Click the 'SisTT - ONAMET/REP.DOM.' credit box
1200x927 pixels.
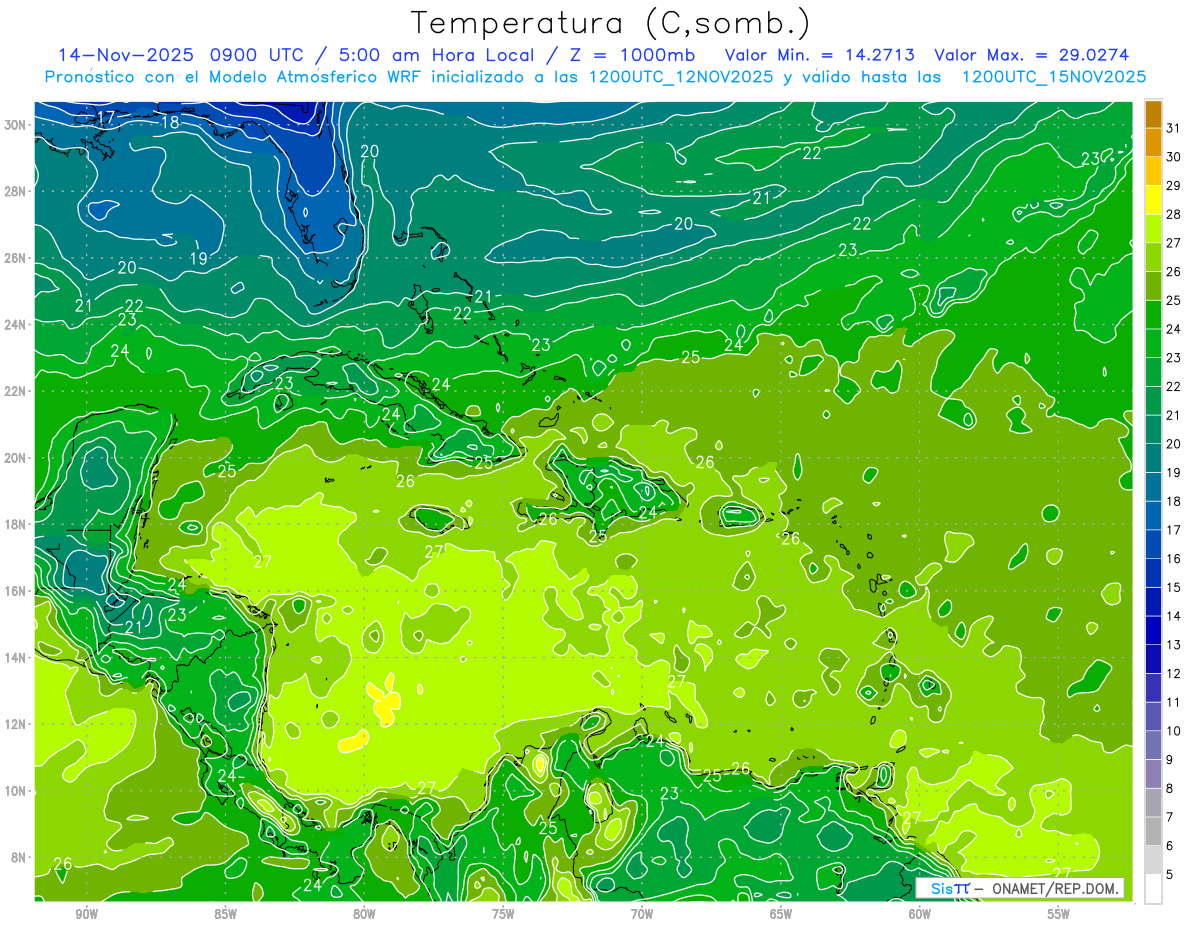tap(1020, 888)
